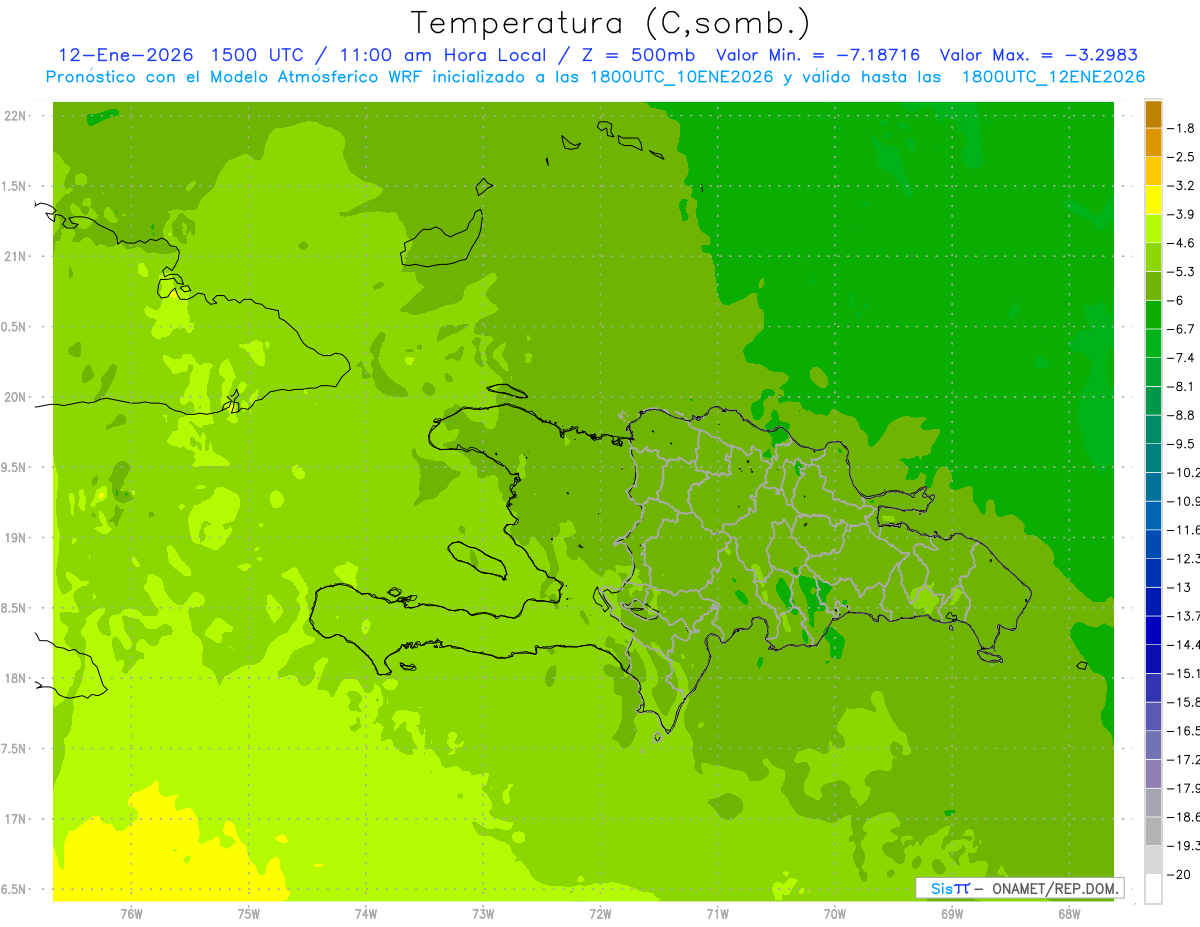The height and width of the screenshot is (927, 1200).
Task: Click the purple swatch between -17.2 and -17.9
Action: [1153, 774]
